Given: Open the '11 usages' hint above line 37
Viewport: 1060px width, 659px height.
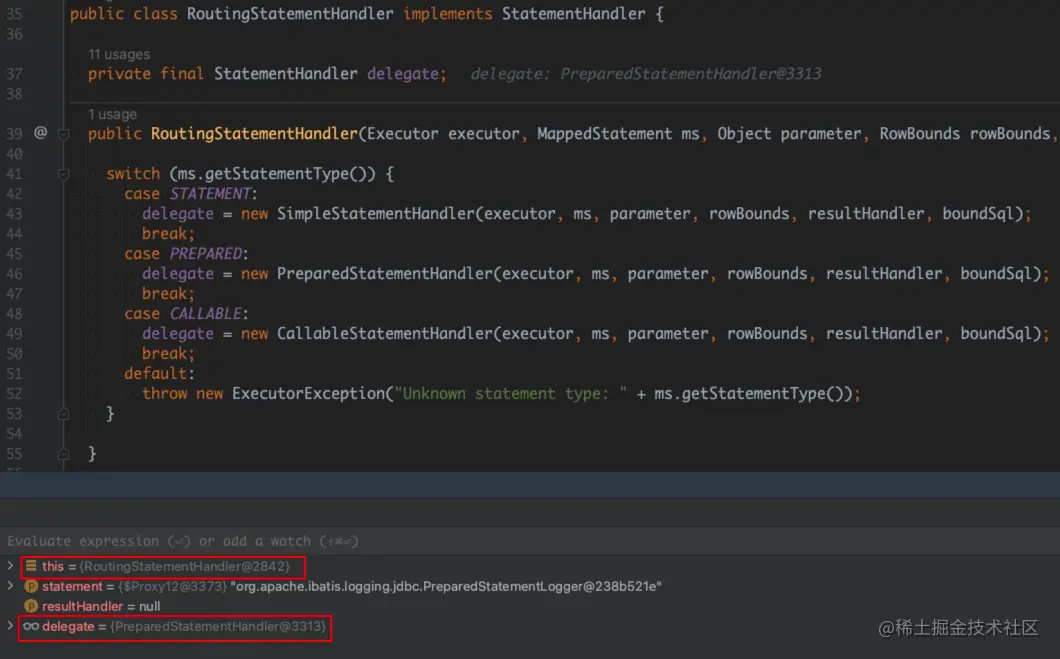Looking at the screenshot, I should coord(119,54).
